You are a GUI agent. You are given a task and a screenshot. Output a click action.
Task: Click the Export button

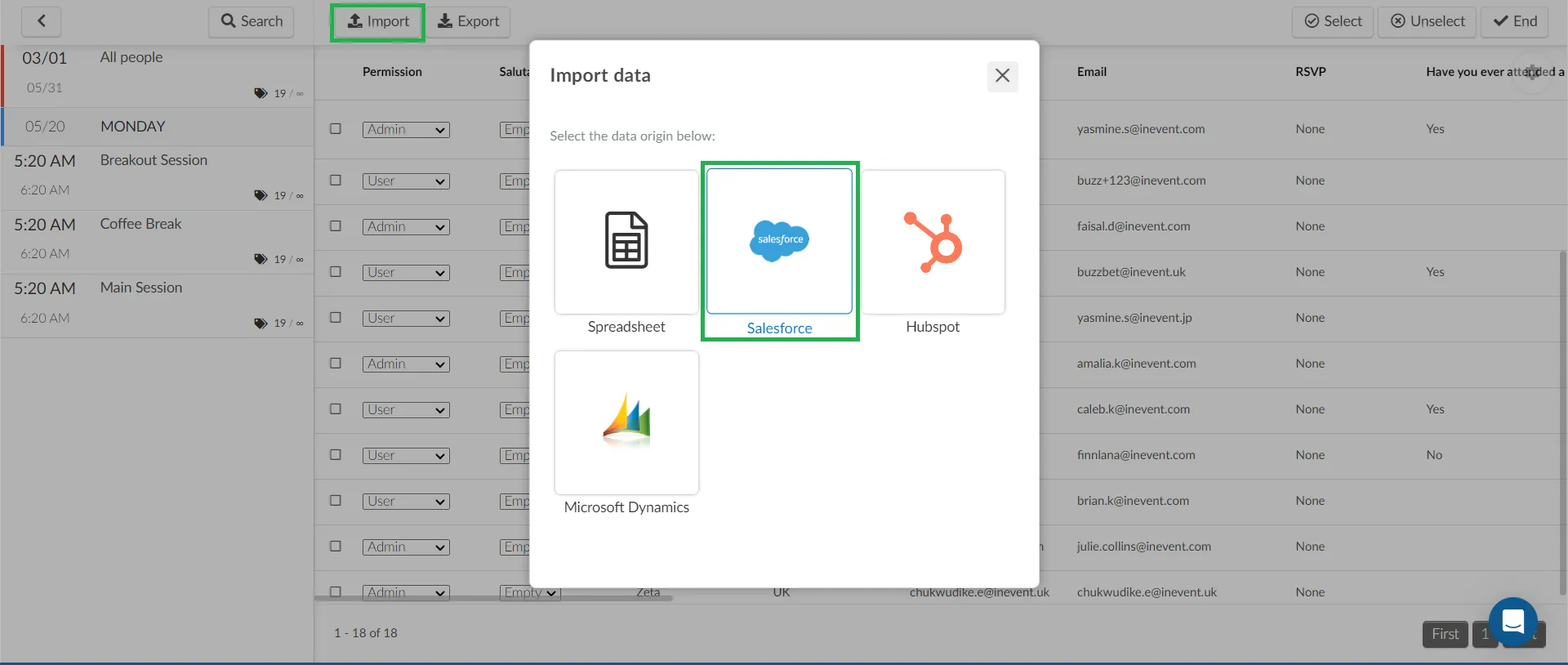(469, 22)
